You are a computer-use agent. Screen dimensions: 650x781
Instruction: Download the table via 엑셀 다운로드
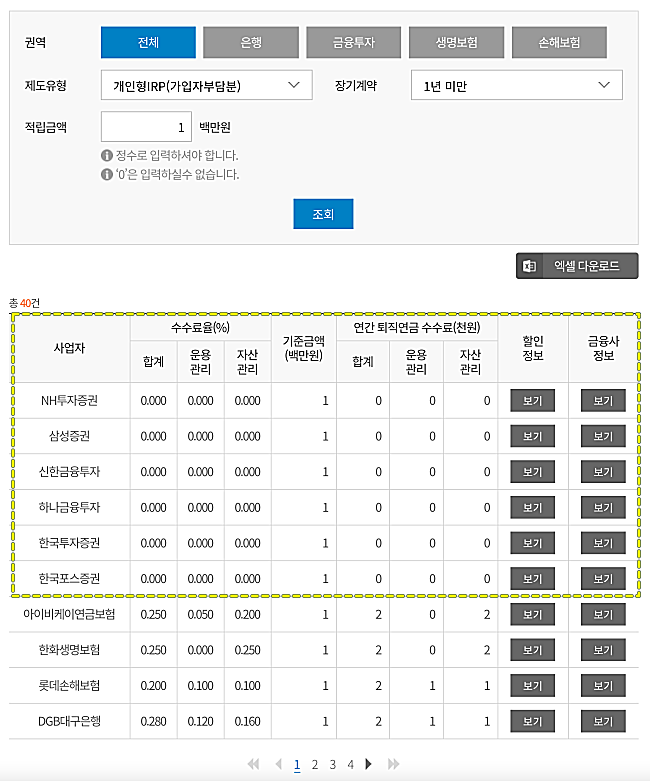(x=577, y=266)
